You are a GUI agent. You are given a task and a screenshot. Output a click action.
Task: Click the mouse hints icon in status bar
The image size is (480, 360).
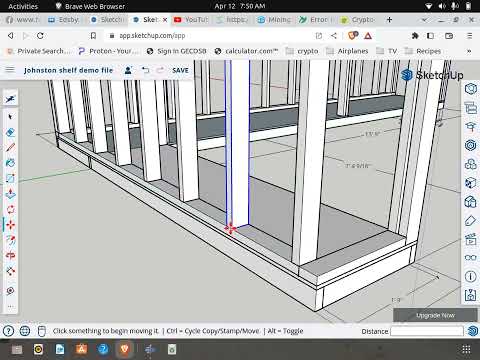point(41,331)
